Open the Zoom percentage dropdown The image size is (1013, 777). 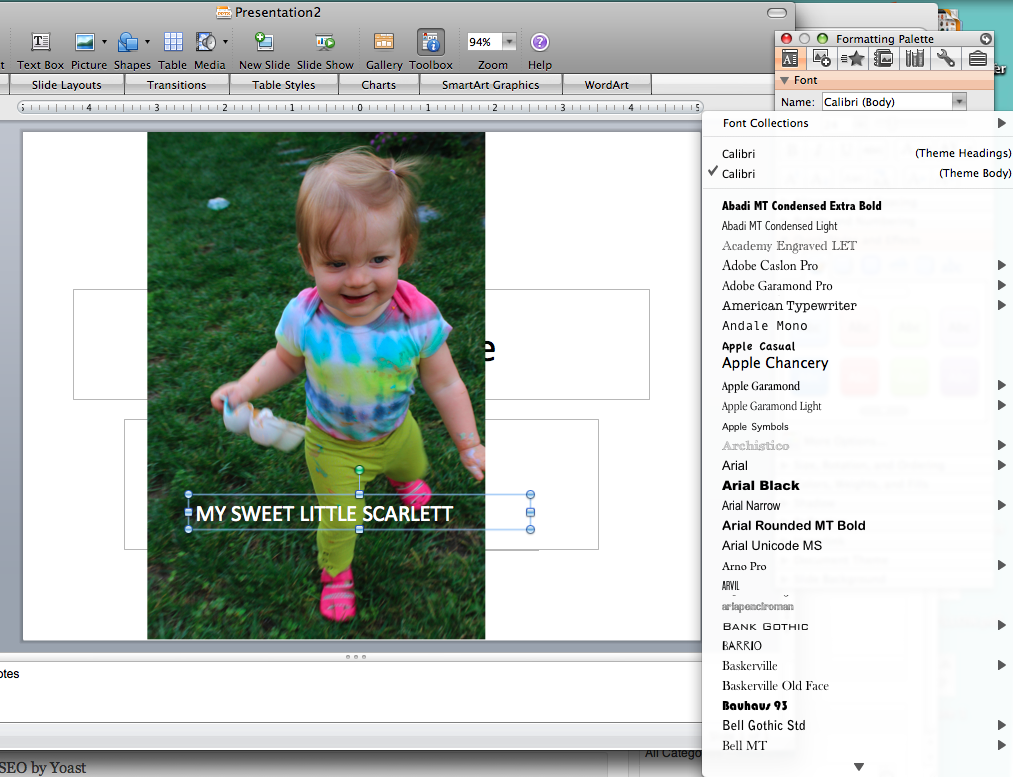coord(509,42)
